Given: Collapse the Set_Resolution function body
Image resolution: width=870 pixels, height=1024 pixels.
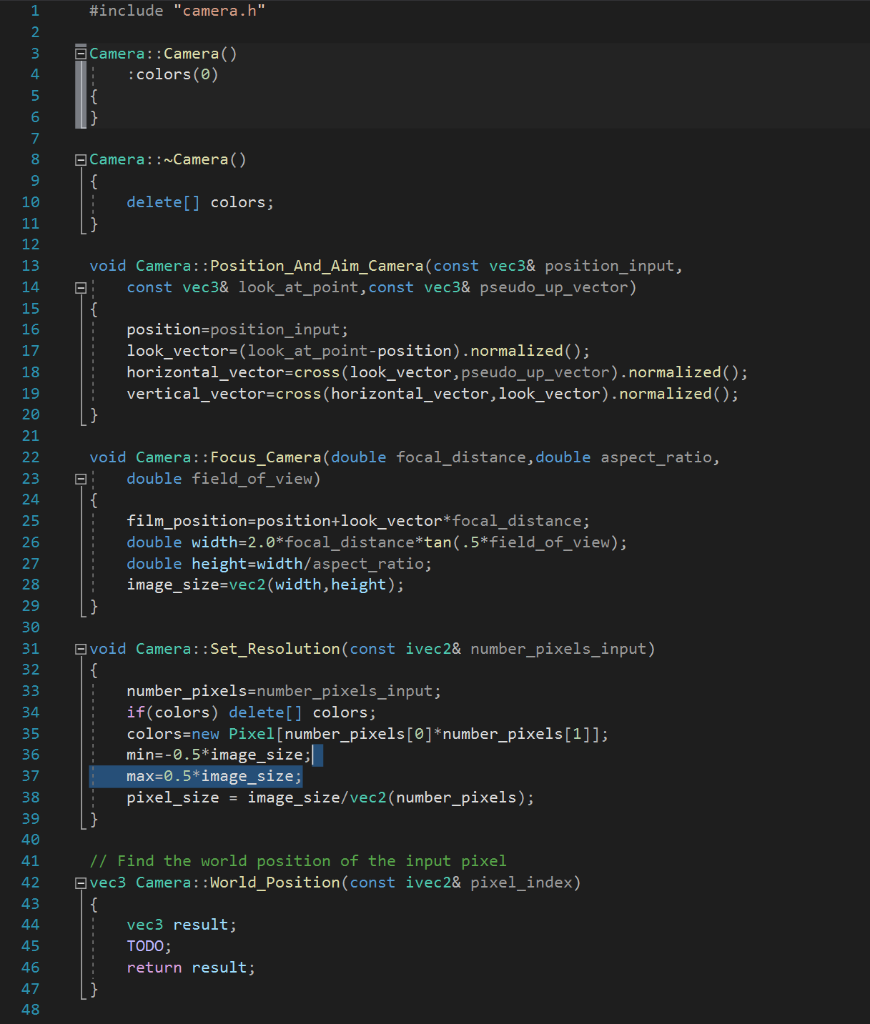Looking at the screenshot, I should point(80,648).
